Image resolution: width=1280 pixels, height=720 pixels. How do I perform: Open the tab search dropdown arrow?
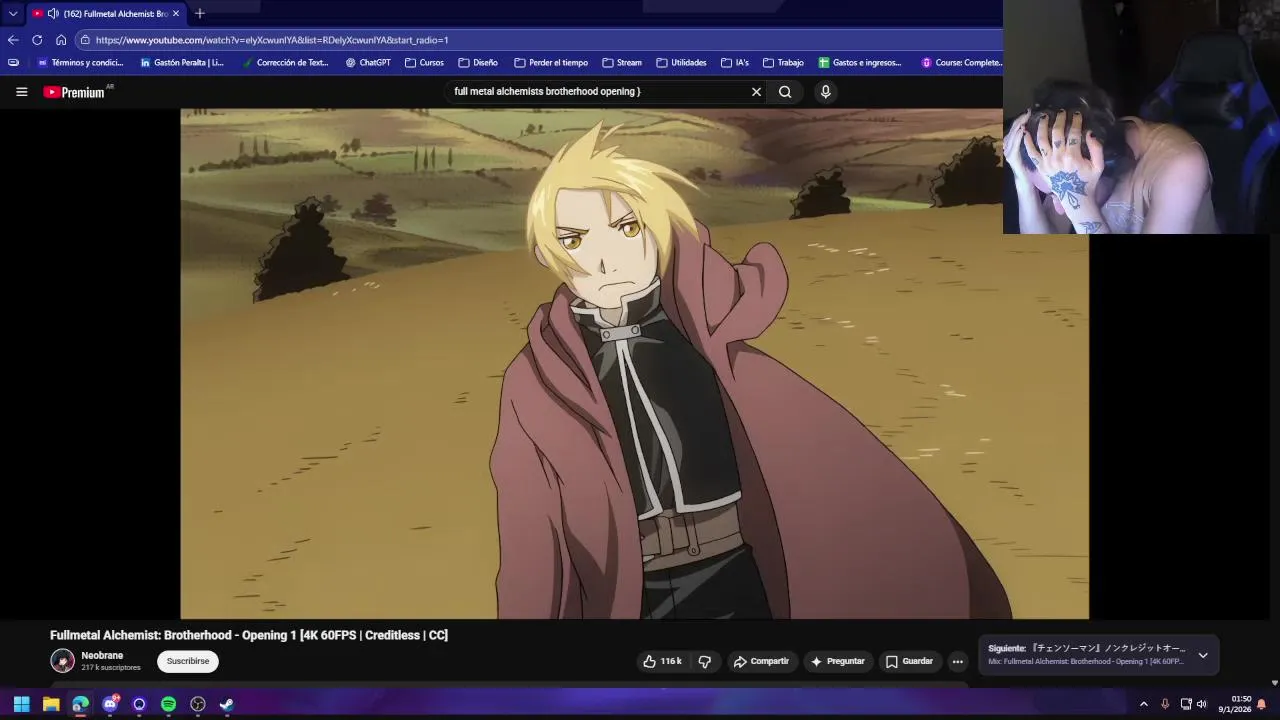[x=12, y=13]
